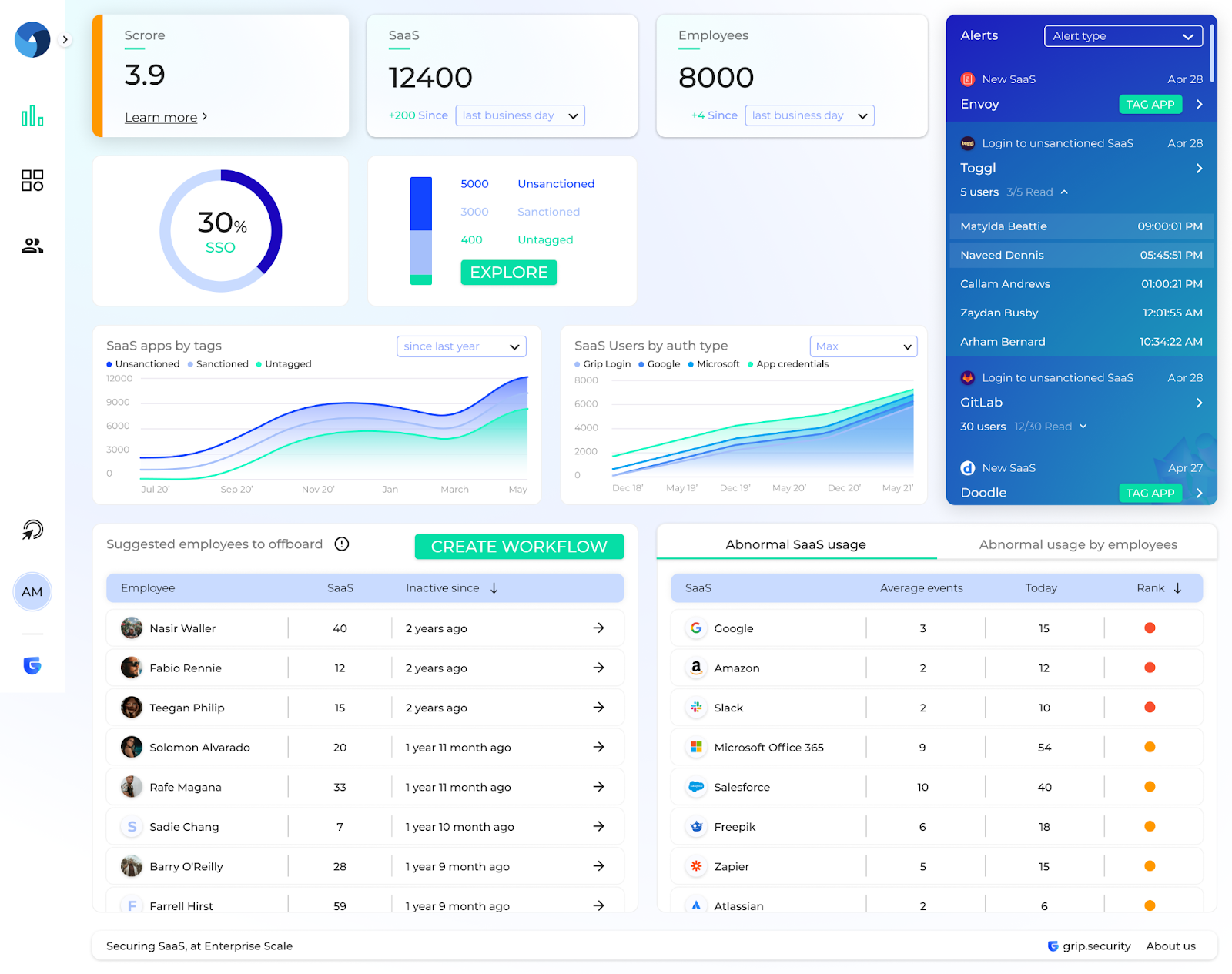Open the Grip logo at sidebar bottom
This screenshot has height=974, width=1232.
tap(32, 665)
